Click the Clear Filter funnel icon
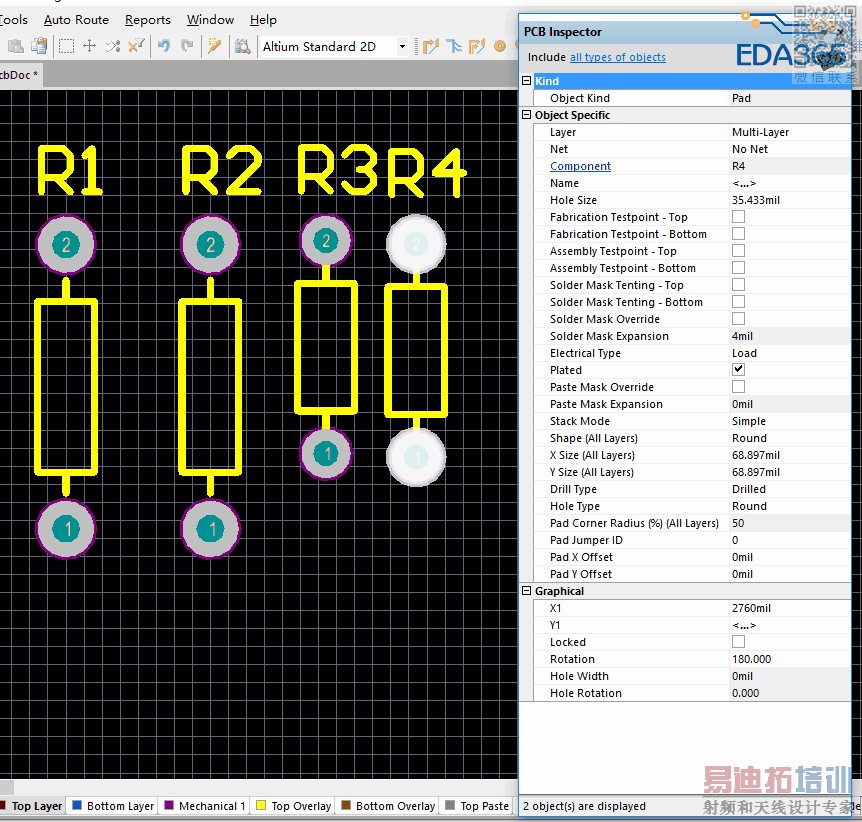Screen dimensions: 862x822 [x=137, y=46]
